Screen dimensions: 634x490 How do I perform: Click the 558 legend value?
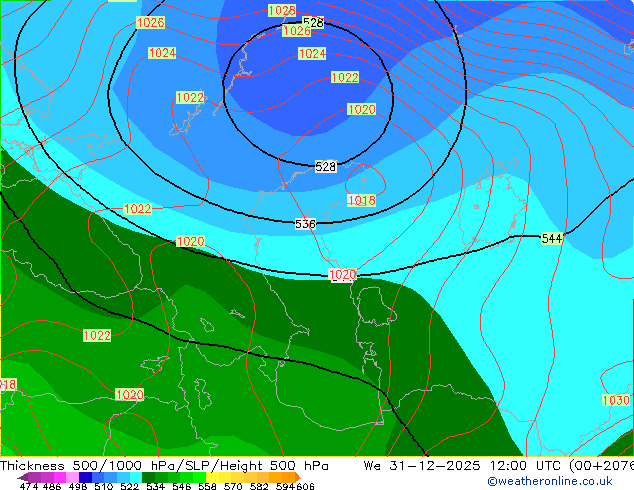pyautogui.click(x=207, y=486)
